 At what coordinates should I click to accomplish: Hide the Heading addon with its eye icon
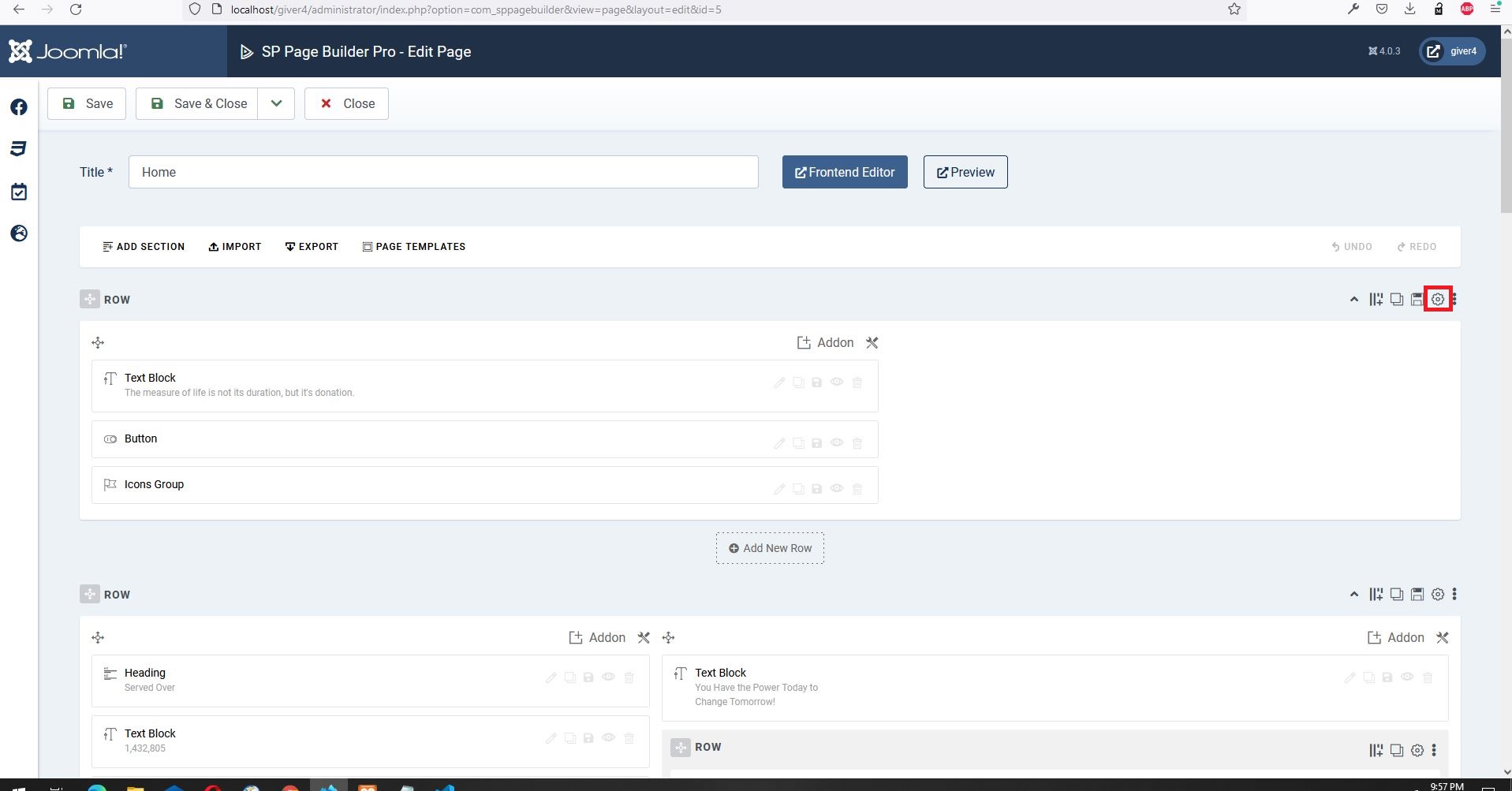pos(608,677)
